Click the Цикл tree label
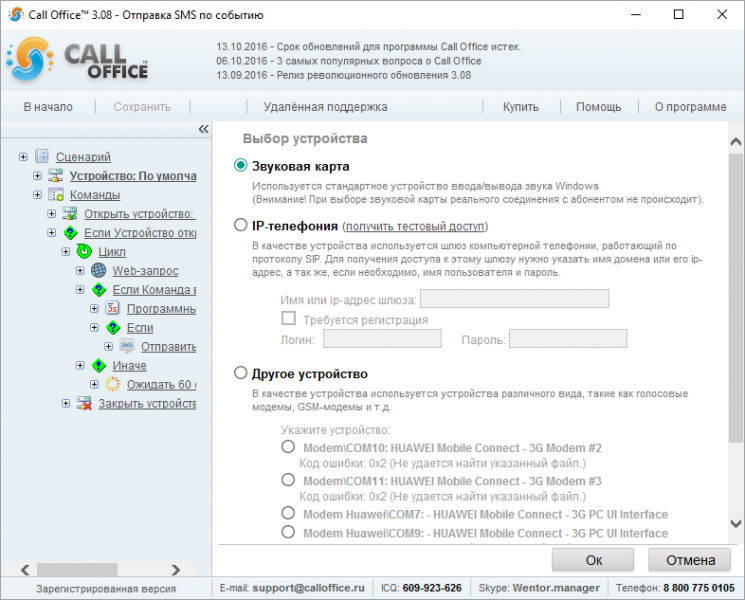The image size is (745, 600). coord(112,252)
